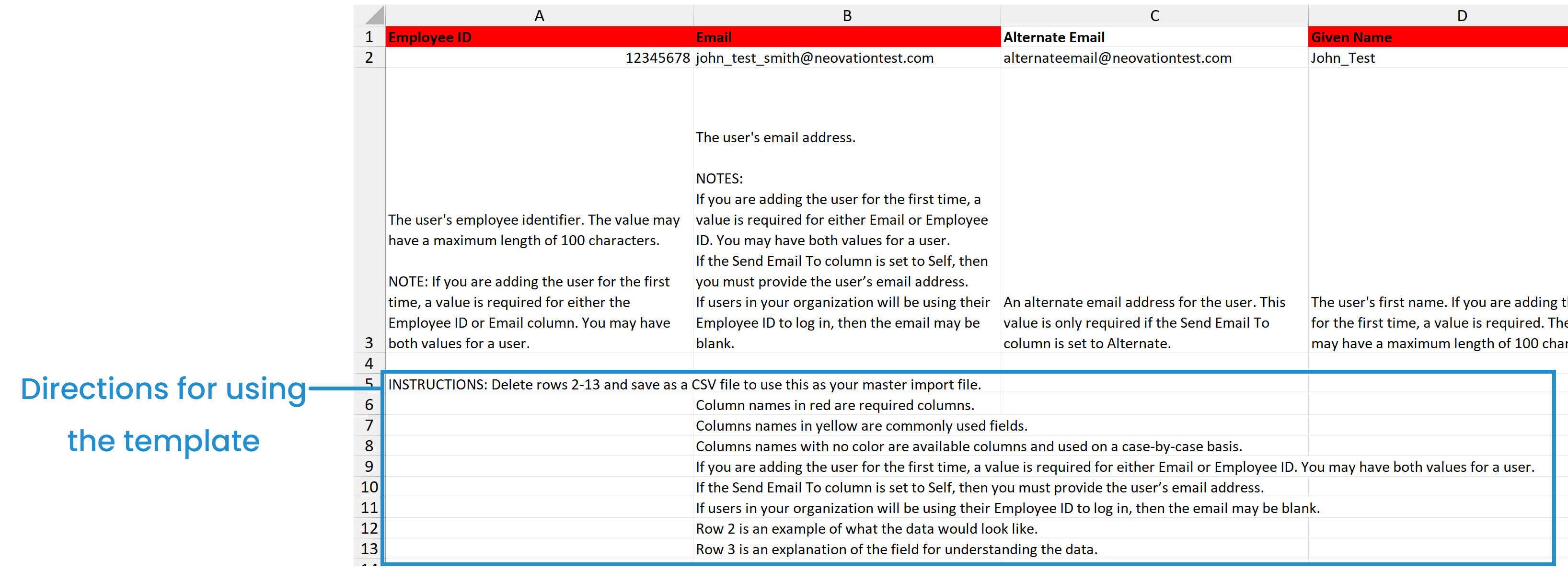Click the INSTRUCTIONS Delete rows 2-13 cell
This screenshot has height=571, width=1568.
[685, 384]
